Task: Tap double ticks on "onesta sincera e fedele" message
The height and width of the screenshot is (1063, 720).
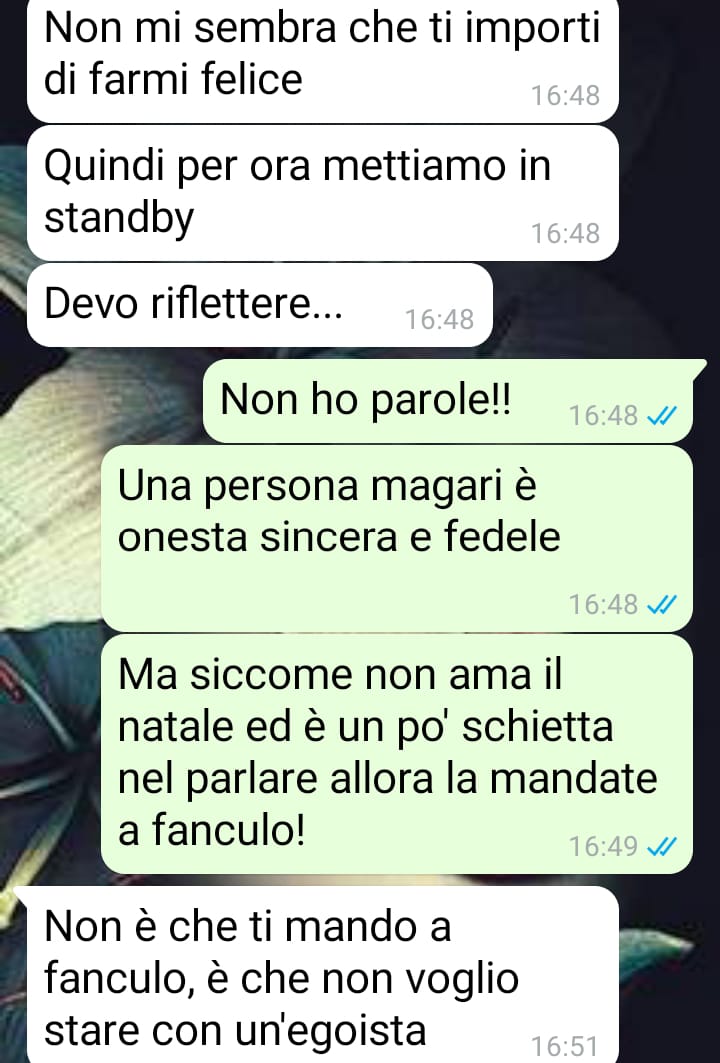Action: coord(662,604)
